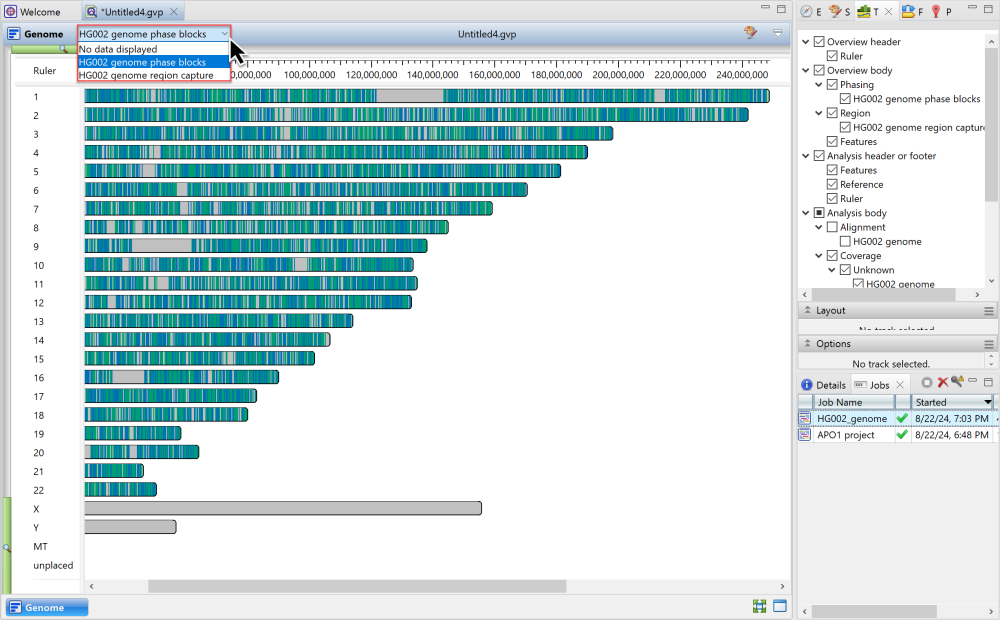Close the Untitled4.gvp editor tab
The image size is (1000, 620).
173,11
